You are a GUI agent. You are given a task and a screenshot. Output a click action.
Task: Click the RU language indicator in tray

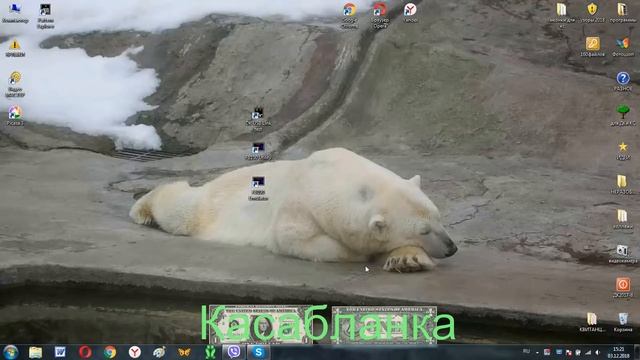pos(527,351)
